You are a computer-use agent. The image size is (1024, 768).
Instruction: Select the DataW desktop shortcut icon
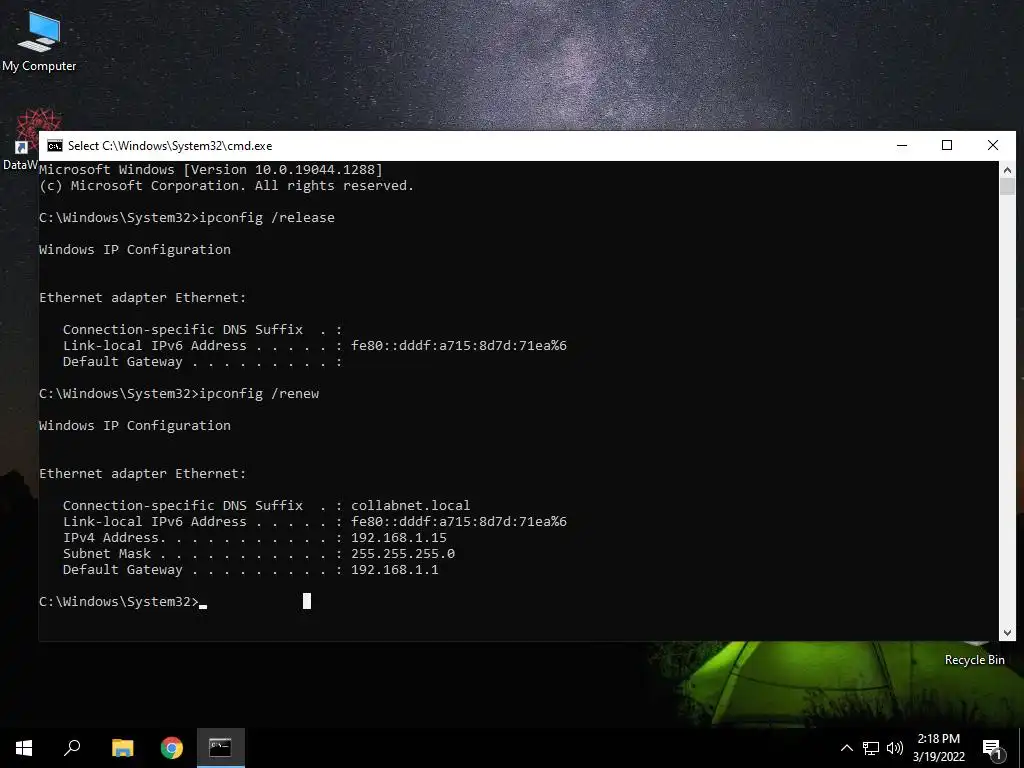[x=20, y=140]
